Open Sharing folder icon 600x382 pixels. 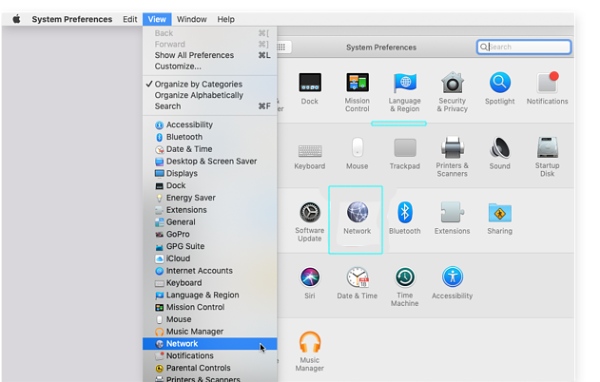pyautogui.click(x=500, y=212)
